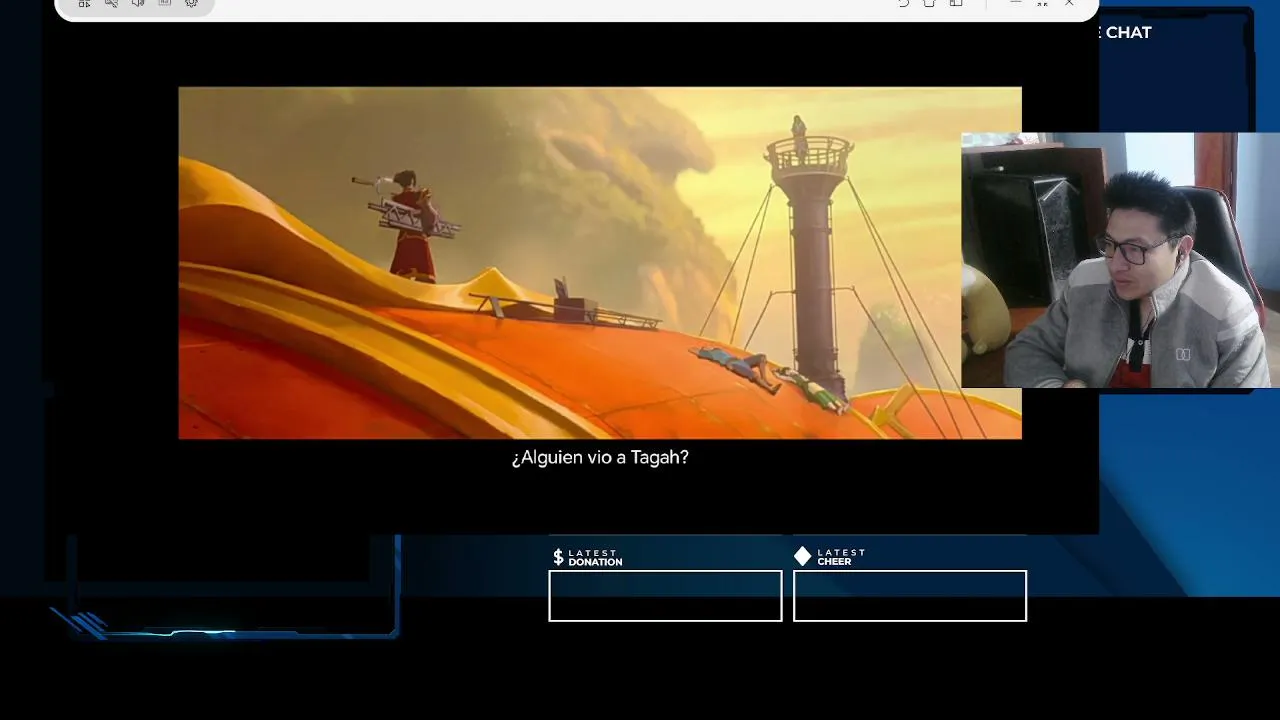Minimize the video player window

[1015, 3]
